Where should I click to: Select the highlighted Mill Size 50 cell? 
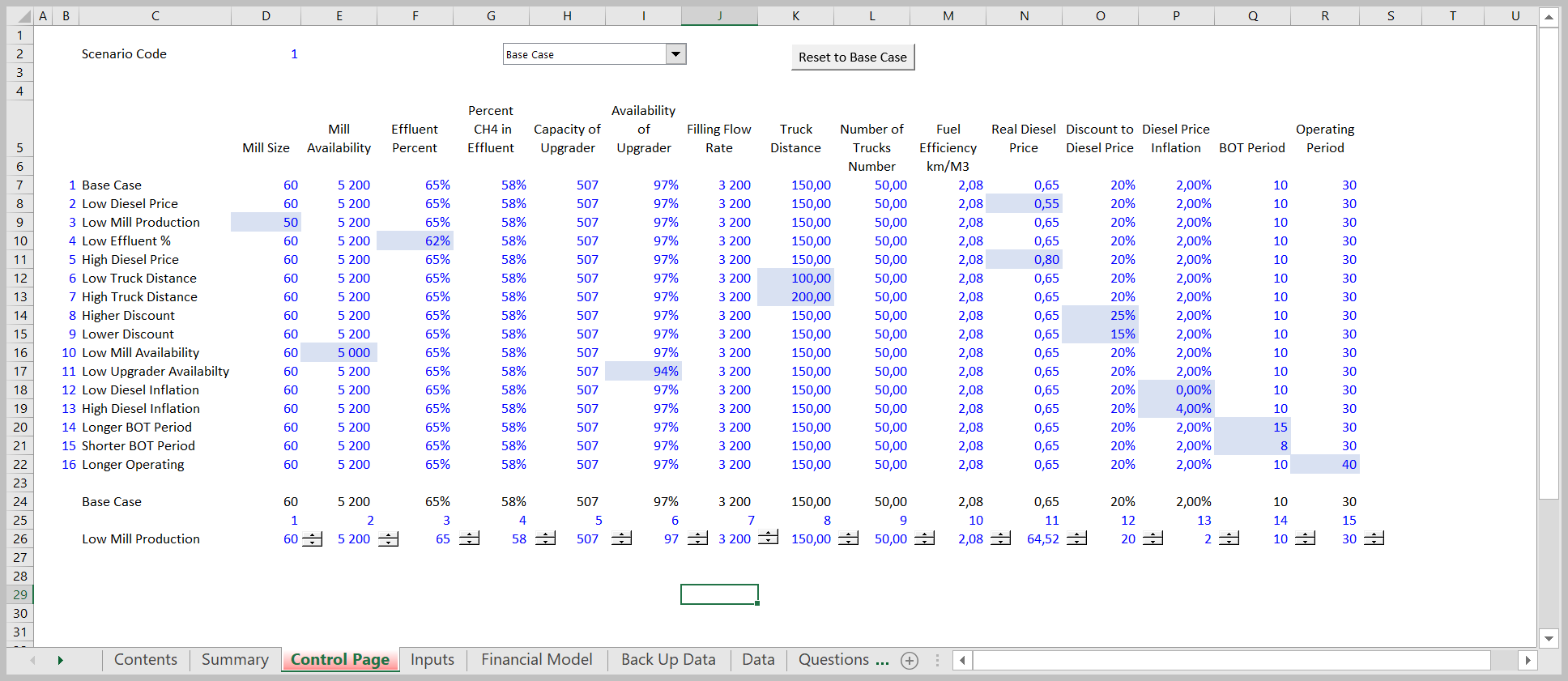(x=266, y=222)
